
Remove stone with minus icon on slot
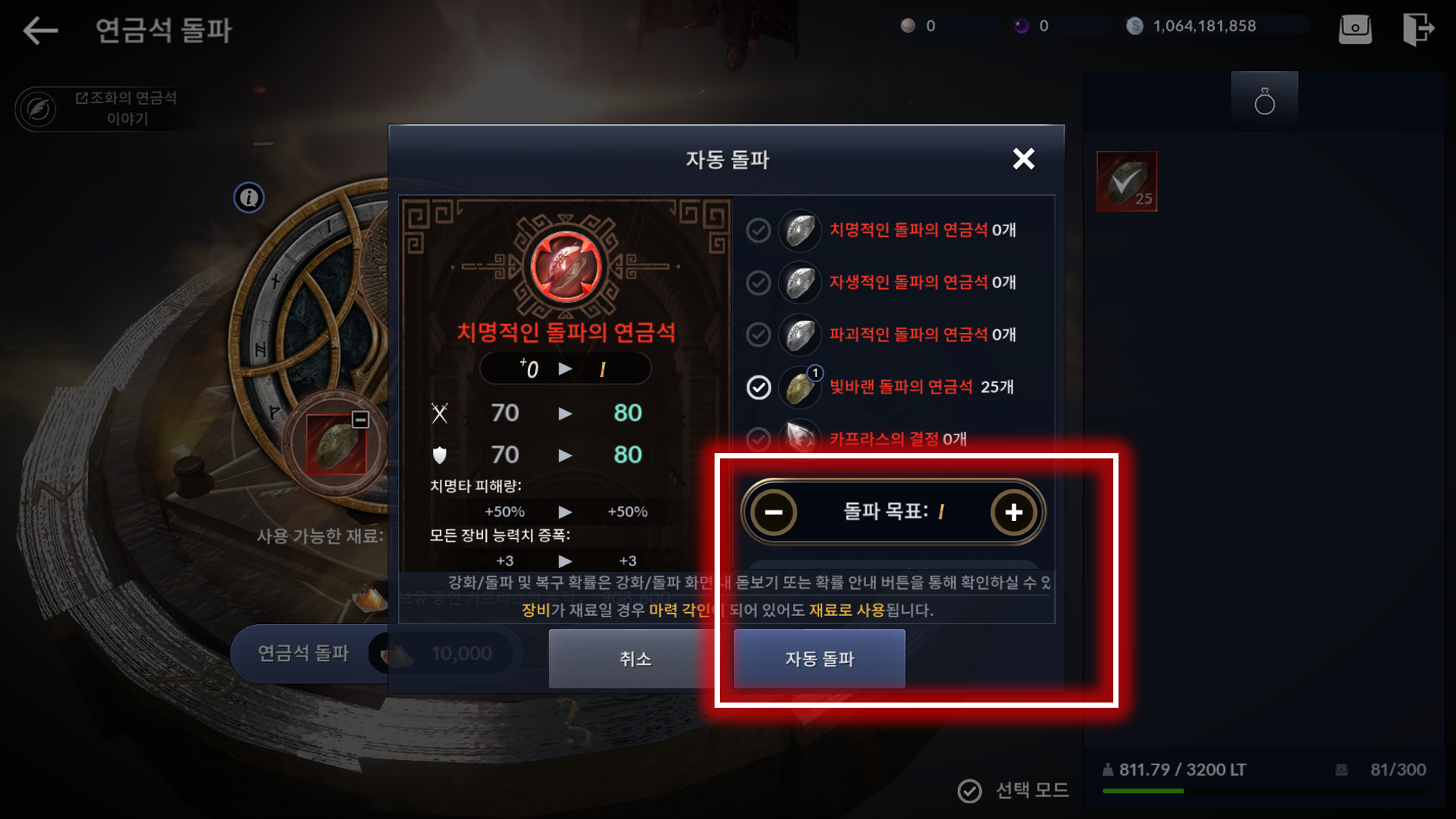(x=360, y=420)
